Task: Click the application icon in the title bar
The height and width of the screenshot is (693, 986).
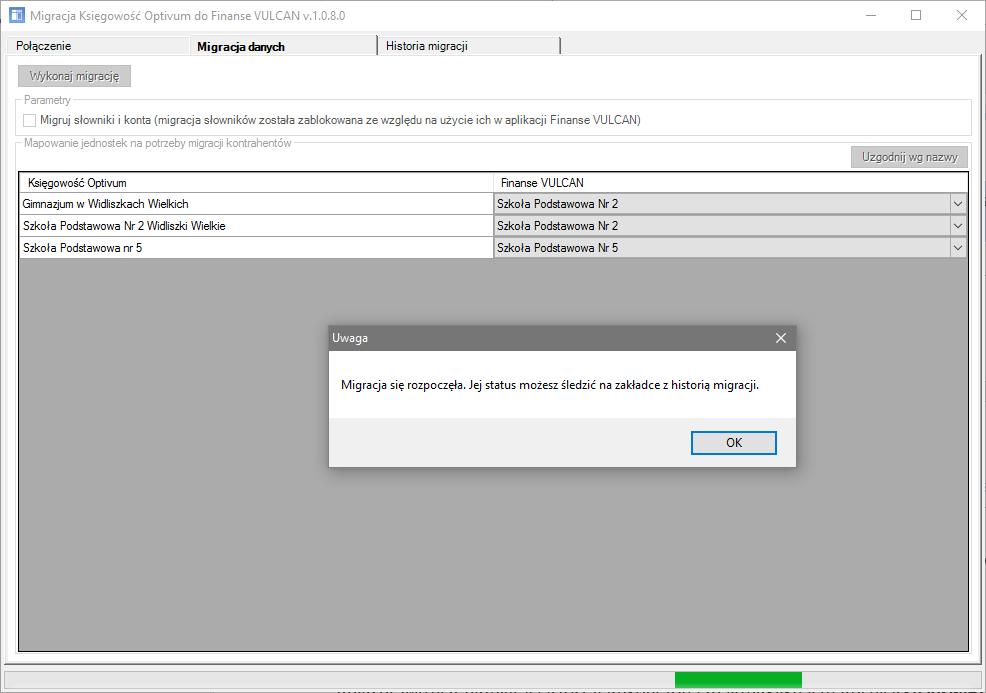Action: (17, 15)
